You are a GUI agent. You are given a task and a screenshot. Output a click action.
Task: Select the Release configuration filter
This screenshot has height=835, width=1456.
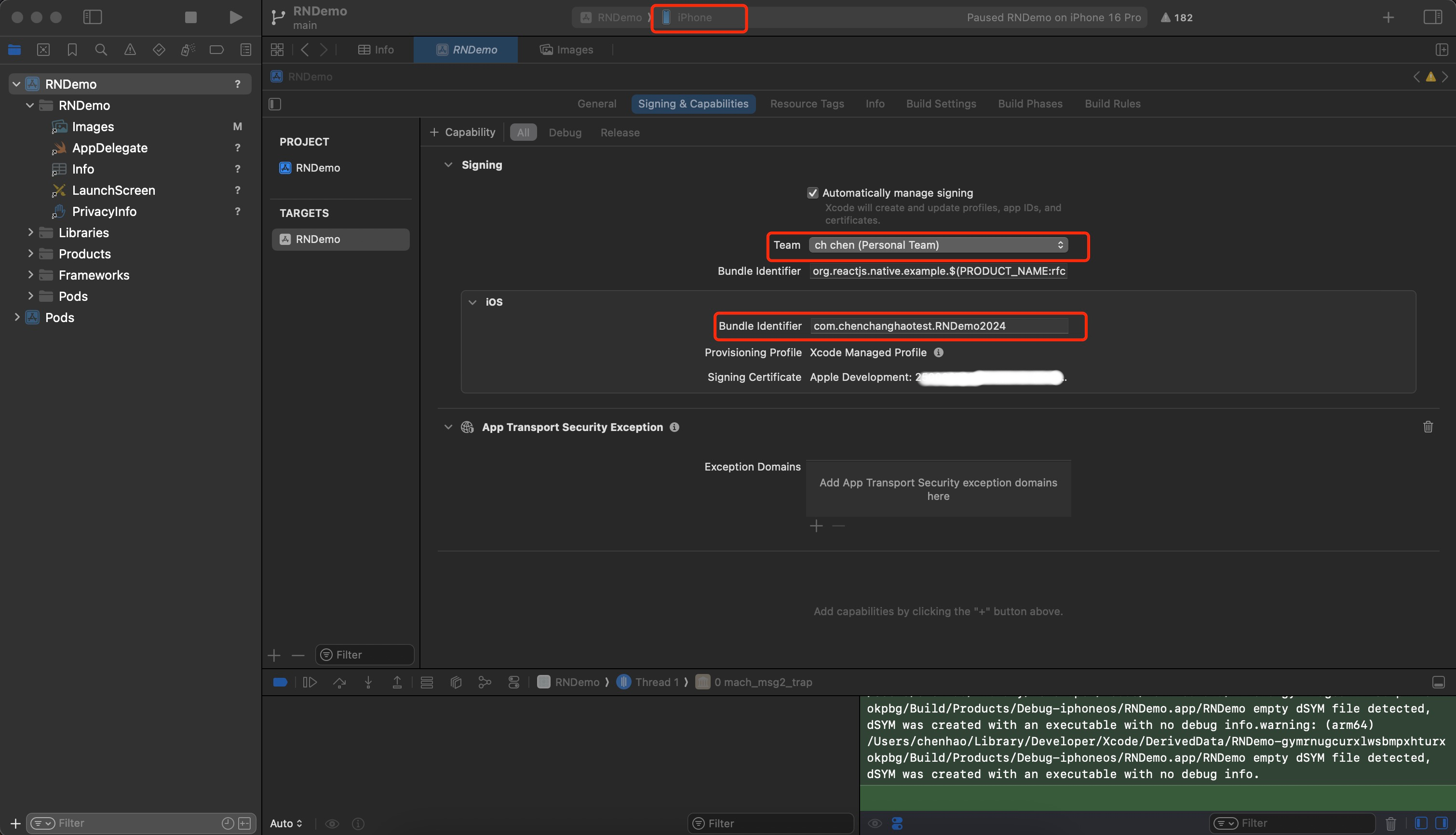(620, 133)
